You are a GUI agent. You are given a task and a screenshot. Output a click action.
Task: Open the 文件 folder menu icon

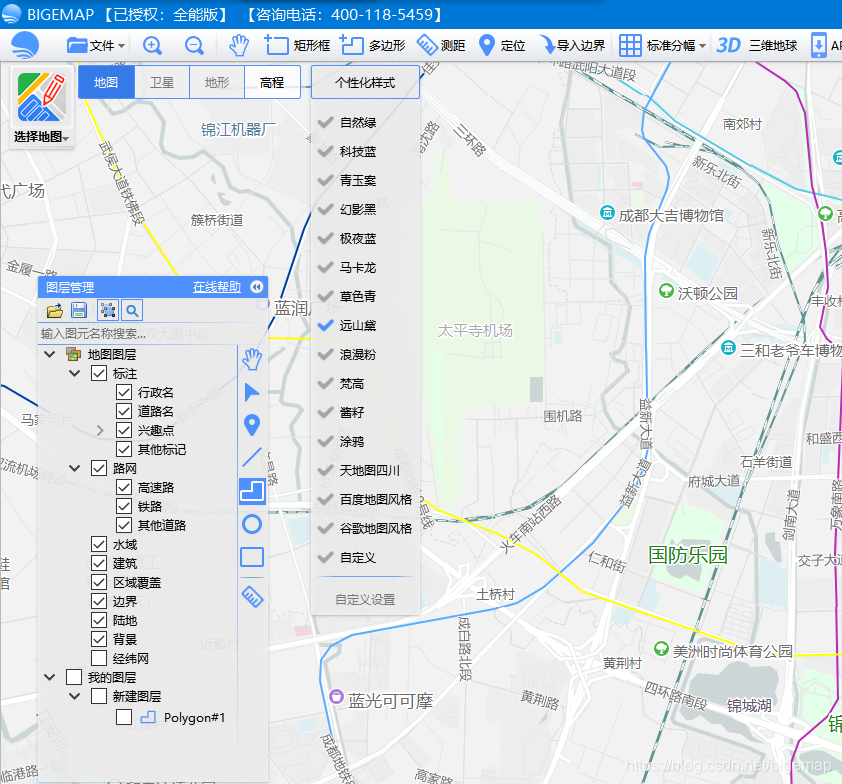[77, 45]
